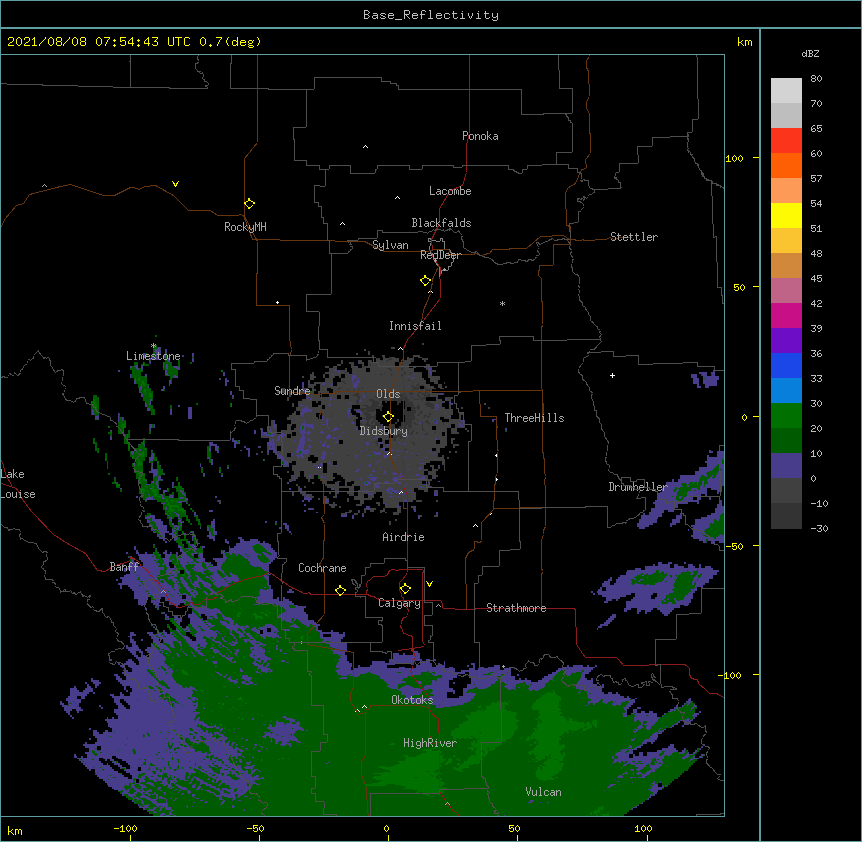Screen dimensions: 862x842
Task: Click the yellow diamond marker near Cochrane
Action: pos(340,590)
